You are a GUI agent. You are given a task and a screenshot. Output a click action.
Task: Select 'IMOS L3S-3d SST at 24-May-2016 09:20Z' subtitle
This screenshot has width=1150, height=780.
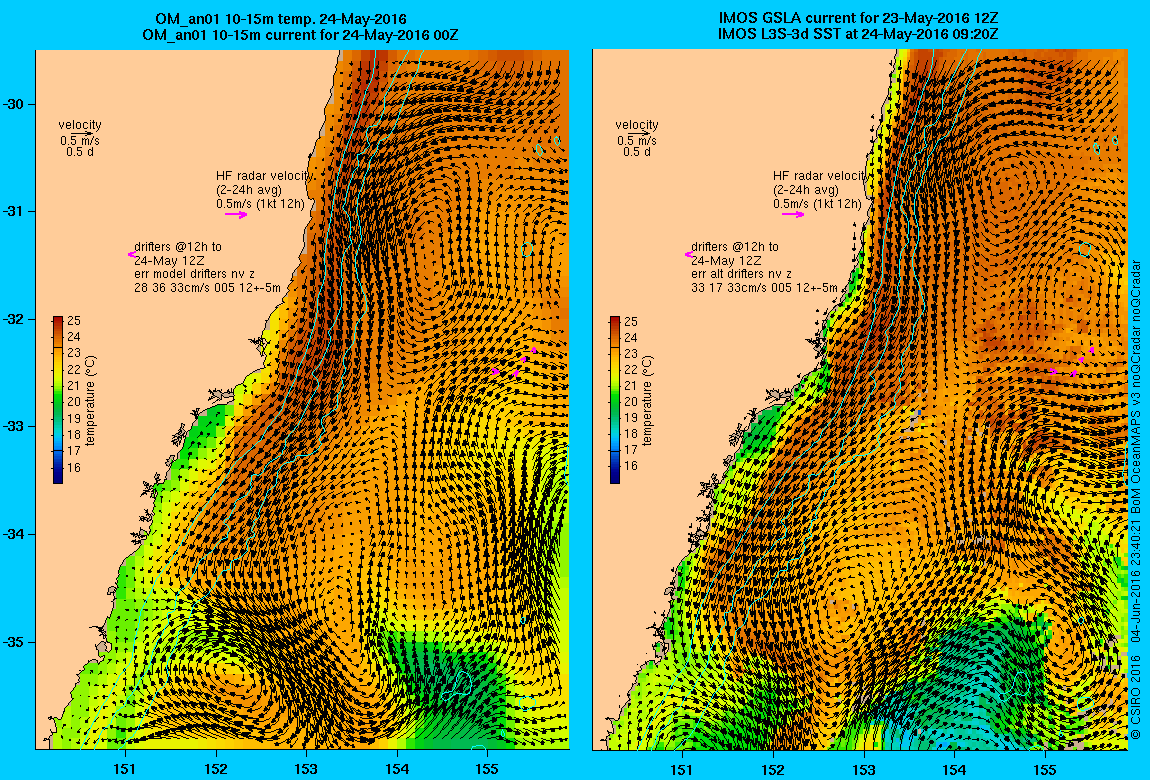tap(858, 34)
